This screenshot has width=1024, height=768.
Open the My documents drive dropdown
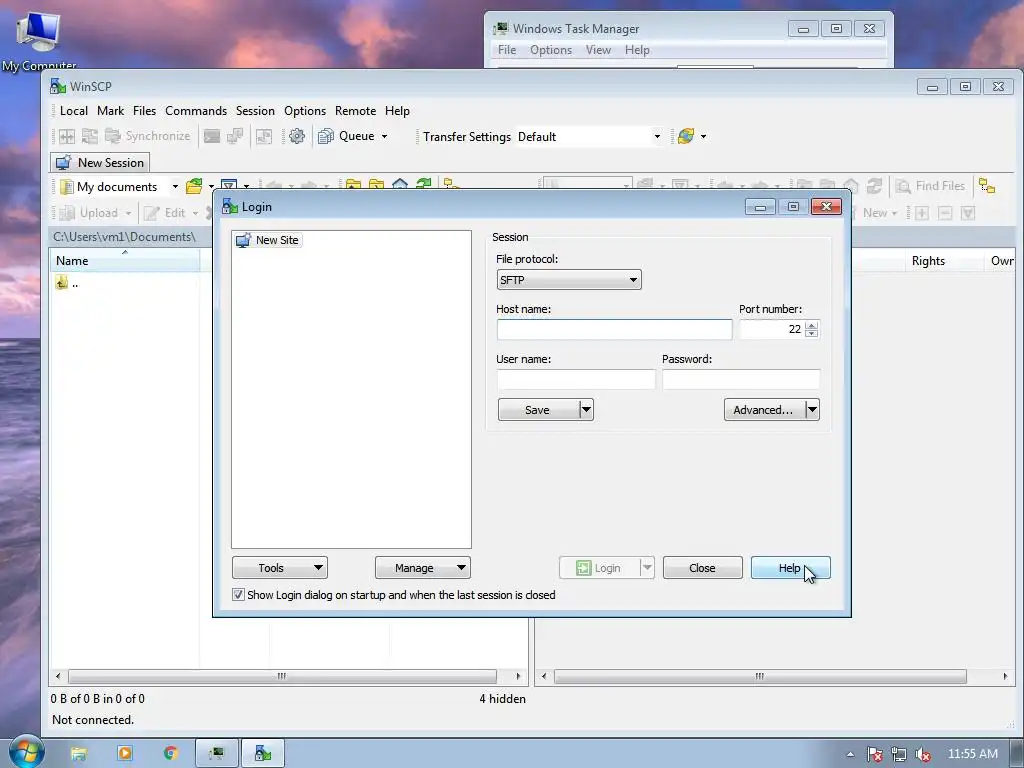pos(175,187)
